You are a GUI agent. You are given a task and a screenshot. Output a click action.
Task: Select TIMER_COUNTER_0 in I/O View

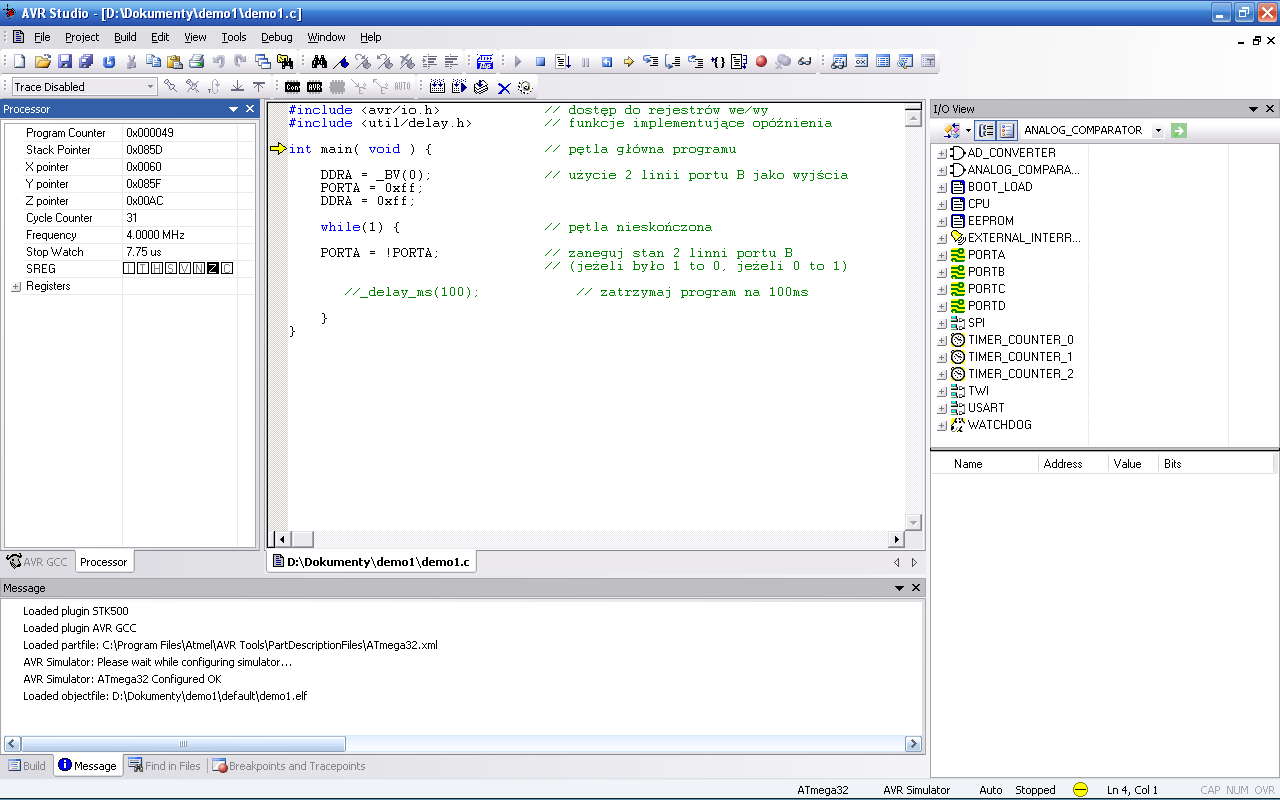click(x=1020, y=340)
